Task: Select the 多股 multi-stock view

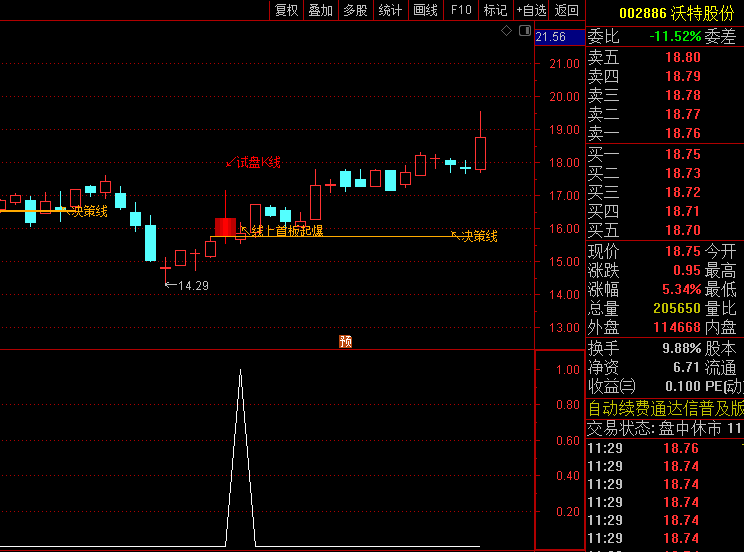Action: [x=355, y=10]
